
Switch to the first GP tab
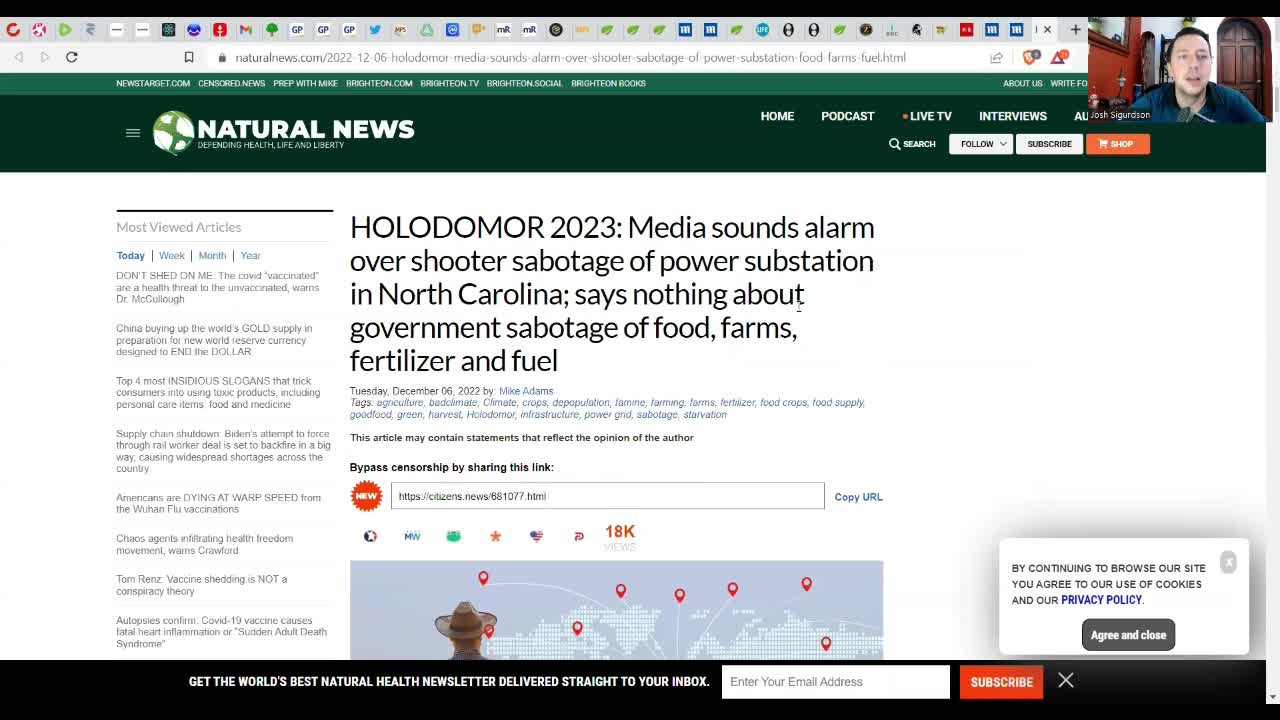(297, 29)
